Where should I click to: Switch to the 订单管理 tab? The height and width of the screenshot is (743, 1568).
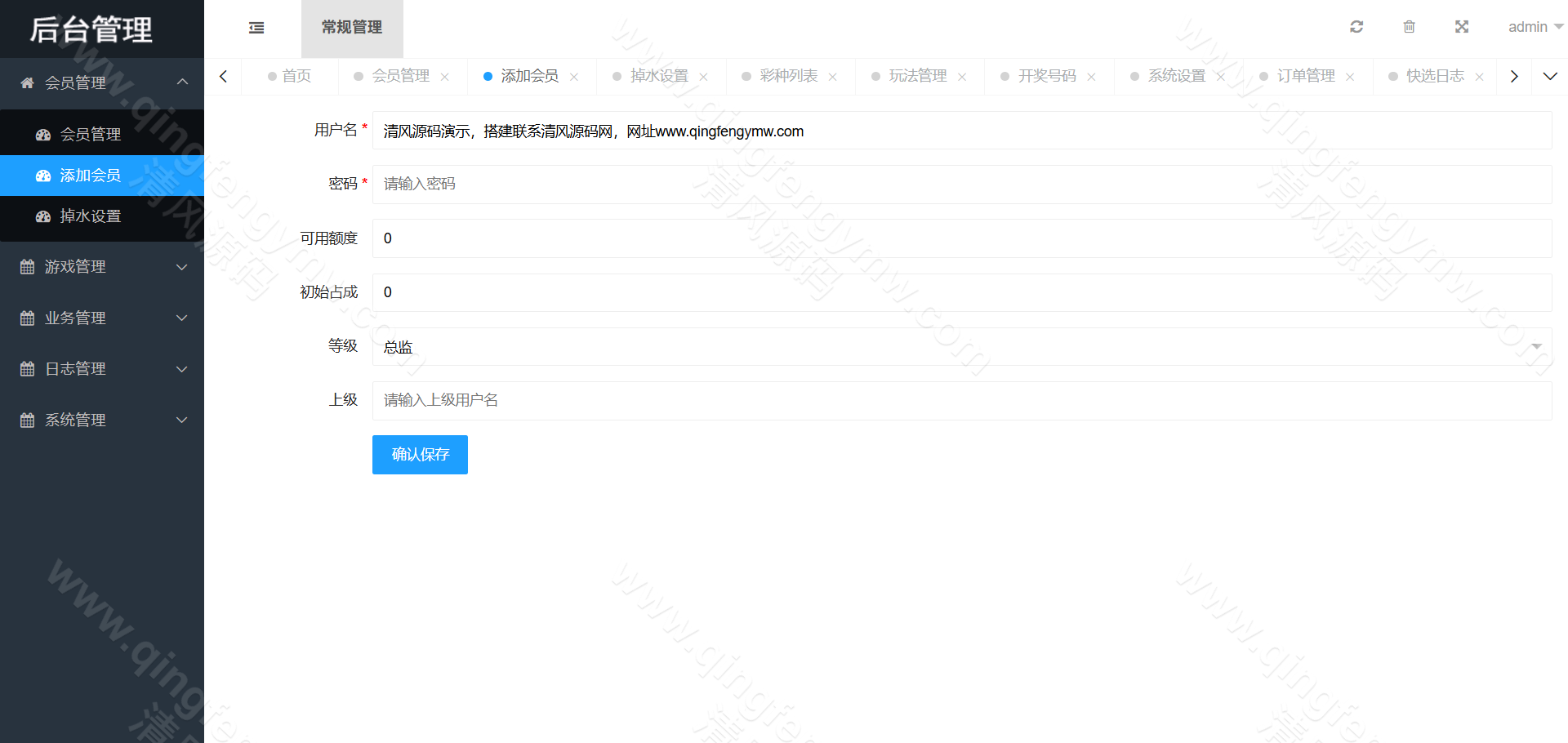tap(1307, 75)
